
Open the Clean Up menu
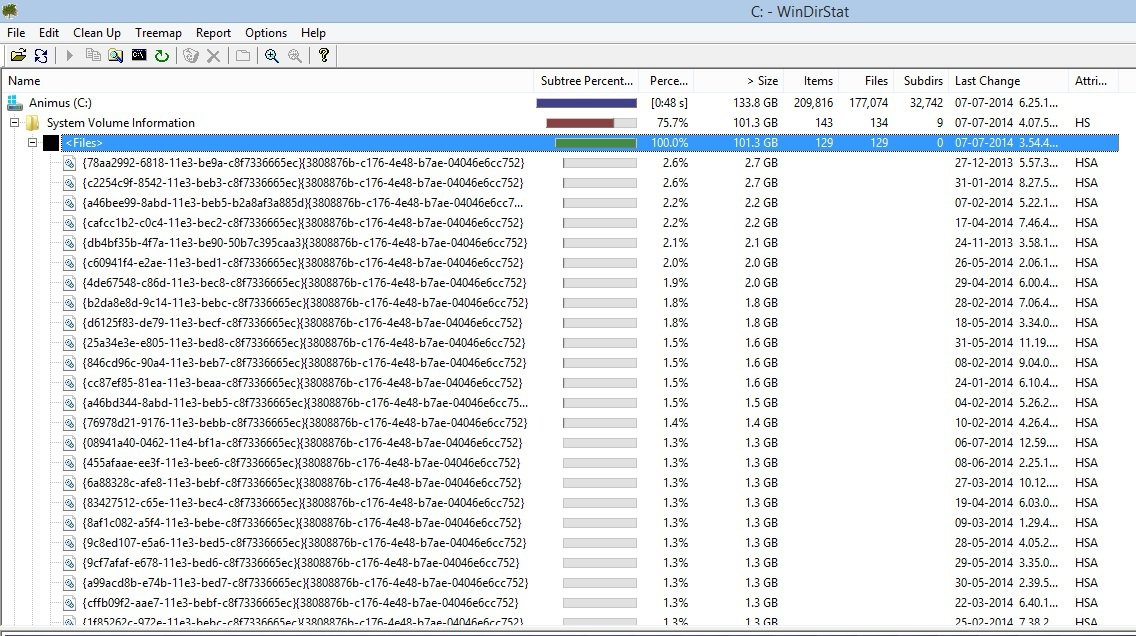coord(97,33)
